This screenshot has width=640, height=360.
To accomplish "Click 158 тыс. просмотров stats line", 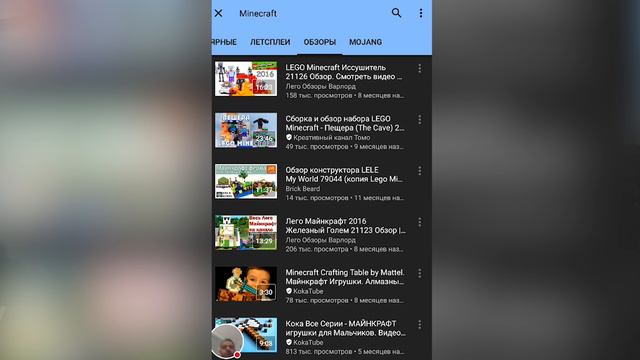I will [x=345, y=95].
